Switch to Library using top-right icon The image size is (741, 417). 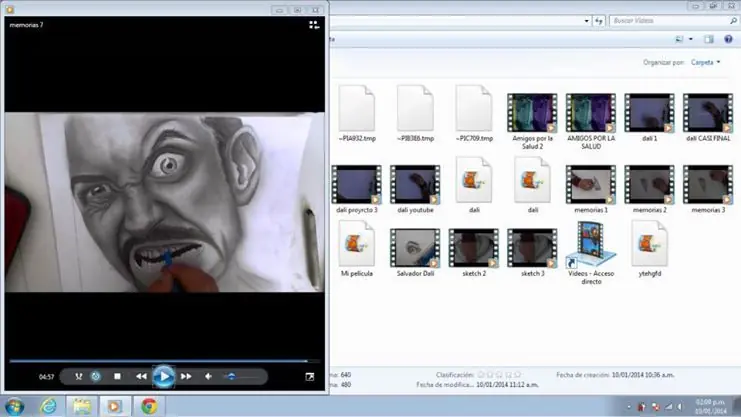(314, 25)
